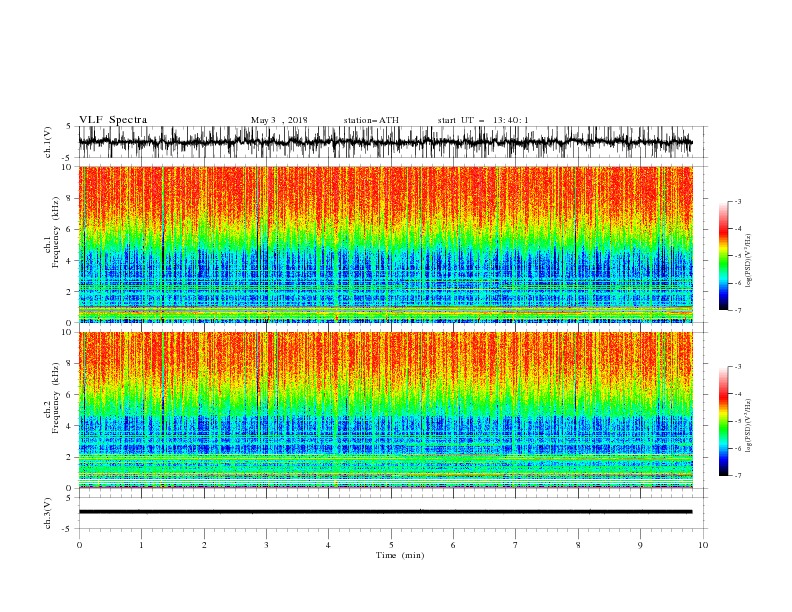792x612 pixels.
Task: Click the ch.2 spectrogram "4" kHz tick label
Action: [x=70, y=426]
